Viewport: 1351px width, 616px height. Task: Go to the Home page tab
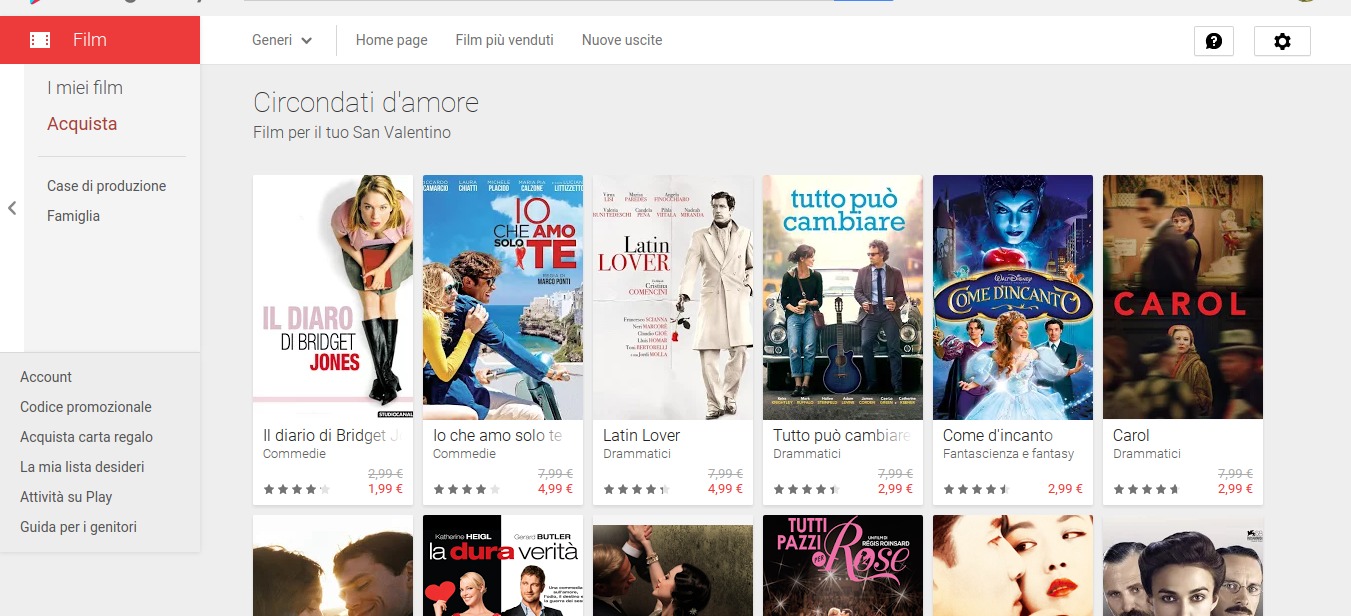pyautogui.click(x=392, y=40)
